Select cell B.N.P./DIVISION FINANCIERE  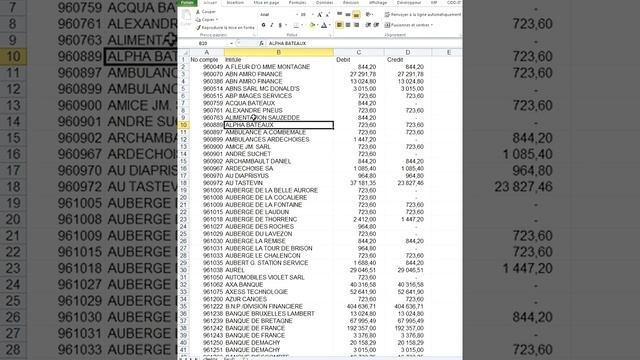(x=279, y=306)
